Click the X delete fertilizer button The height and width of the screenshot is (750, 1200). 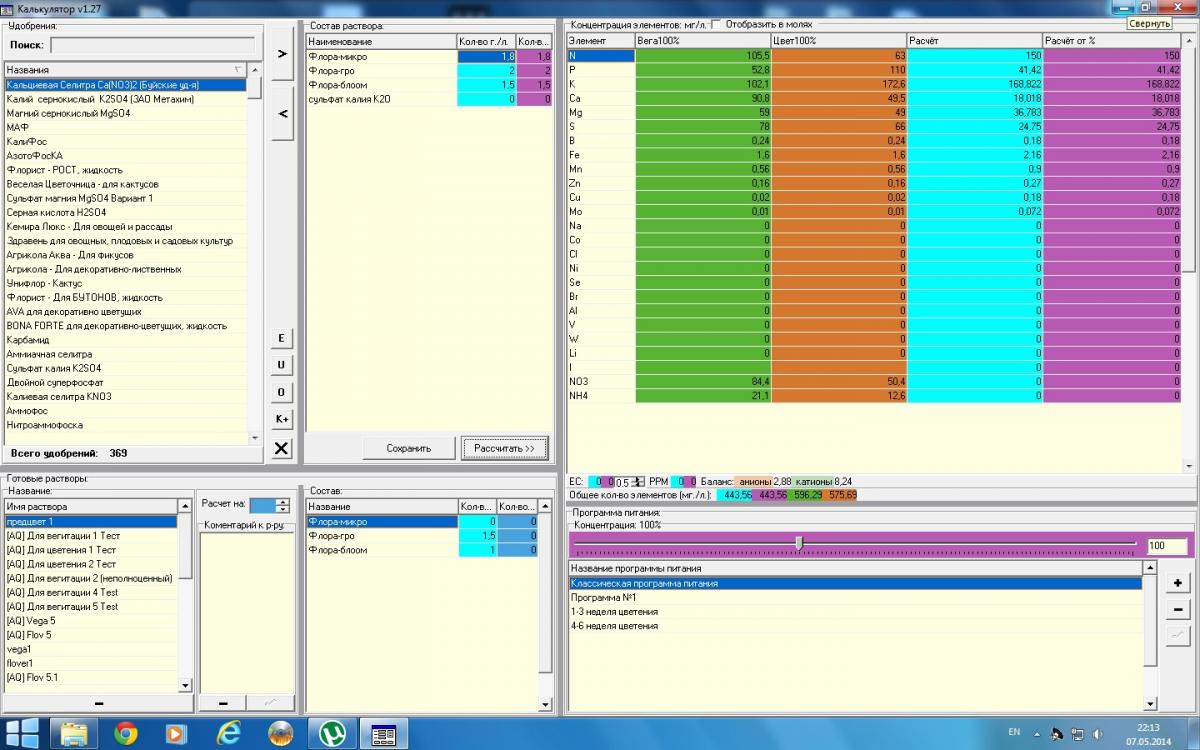[x=282, y=449]
